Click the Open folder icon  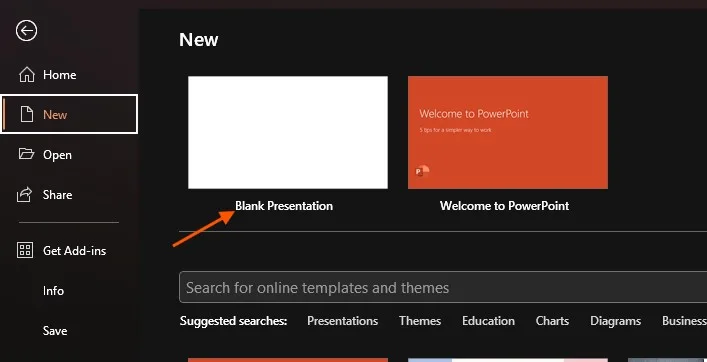coord(26,154)
